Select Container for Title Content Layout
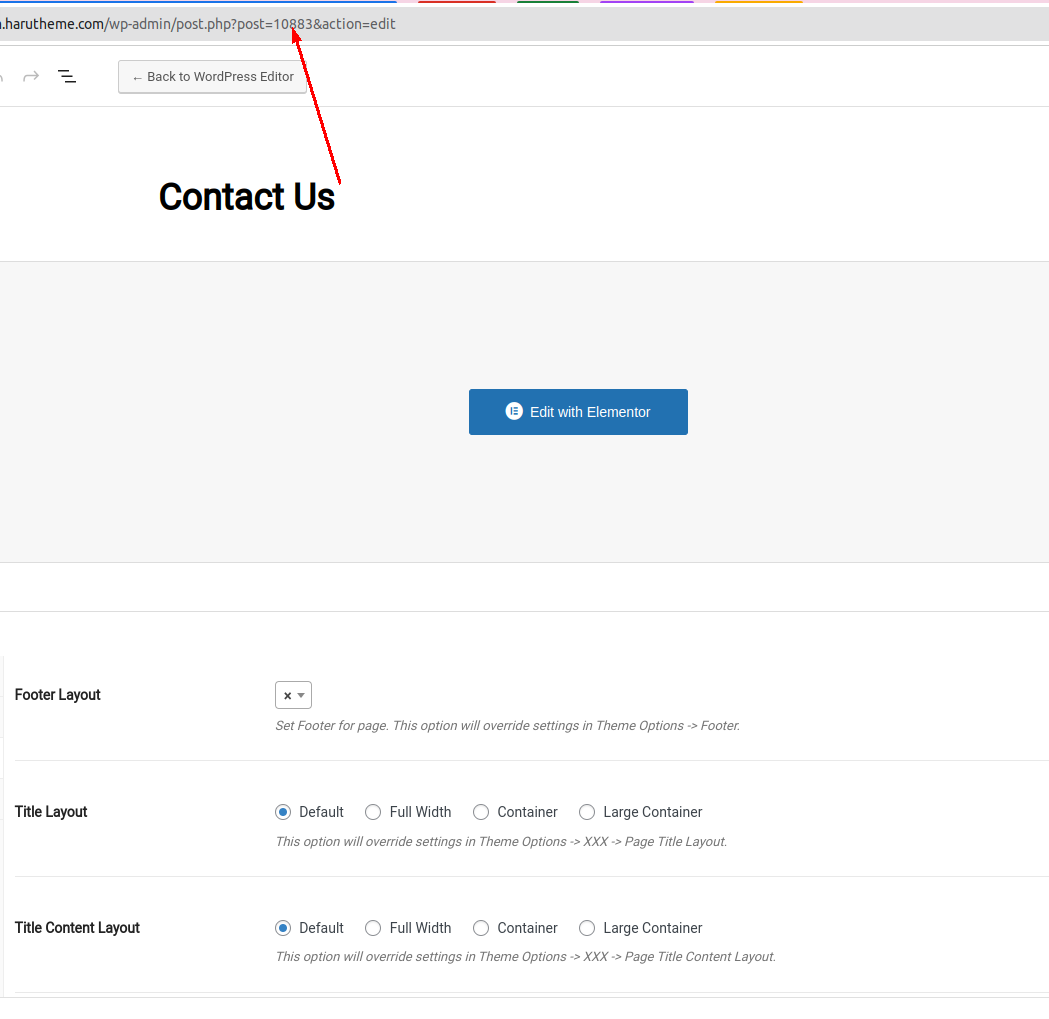The height and width of the screenshot is (1019, 1049). (480, 928)
